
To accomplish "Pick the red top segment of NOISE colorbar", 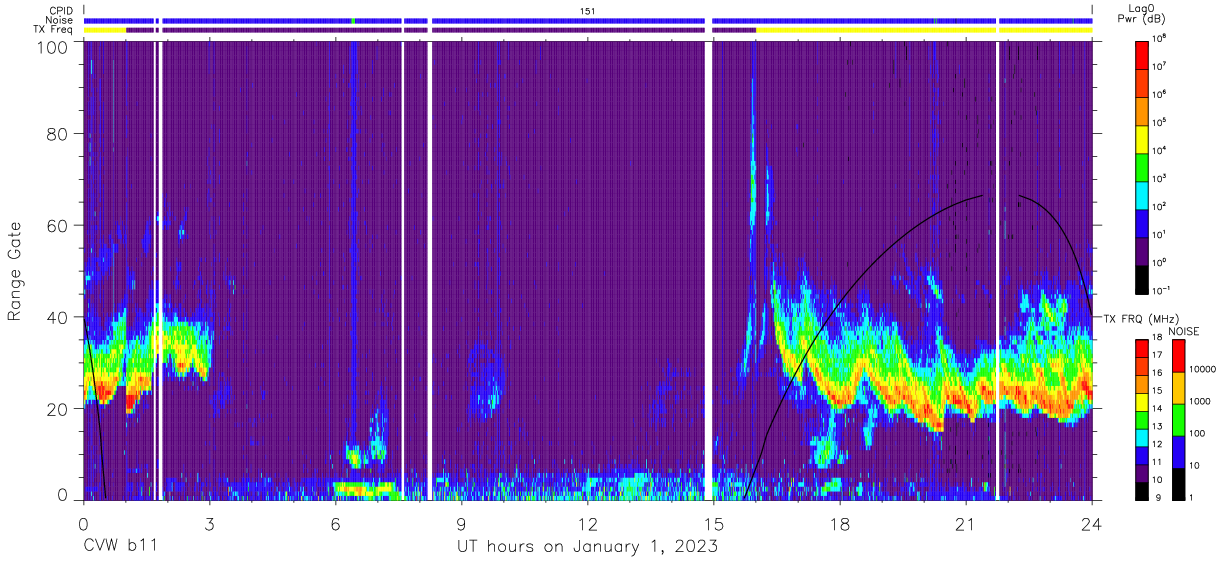I will [x=1178, y=356].
